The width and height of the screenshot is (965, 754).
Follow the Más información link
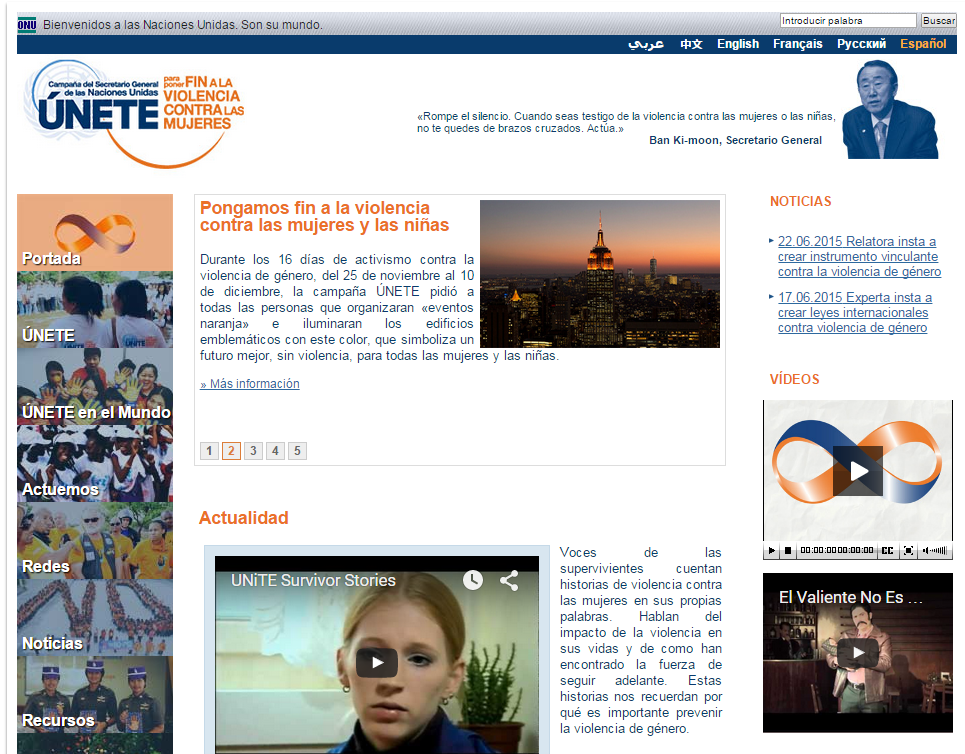[250, 383]
